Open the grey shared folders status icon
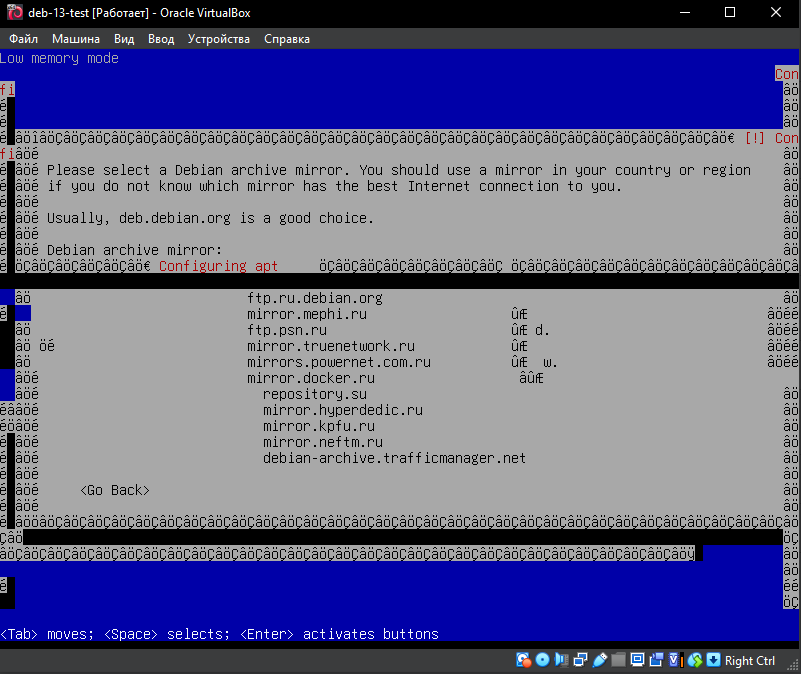 (618, 660)
